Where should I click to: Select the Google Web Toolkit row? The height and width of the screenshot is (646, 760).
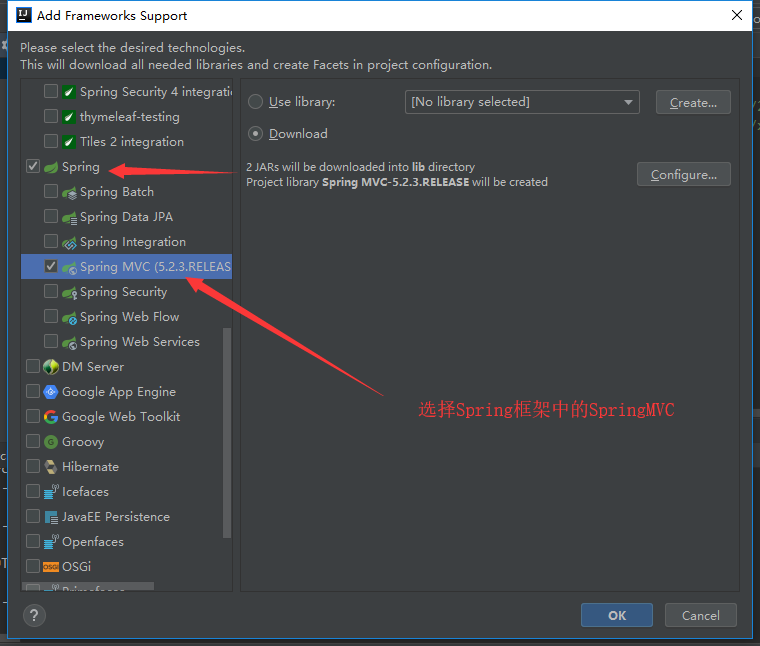[127, 417]
